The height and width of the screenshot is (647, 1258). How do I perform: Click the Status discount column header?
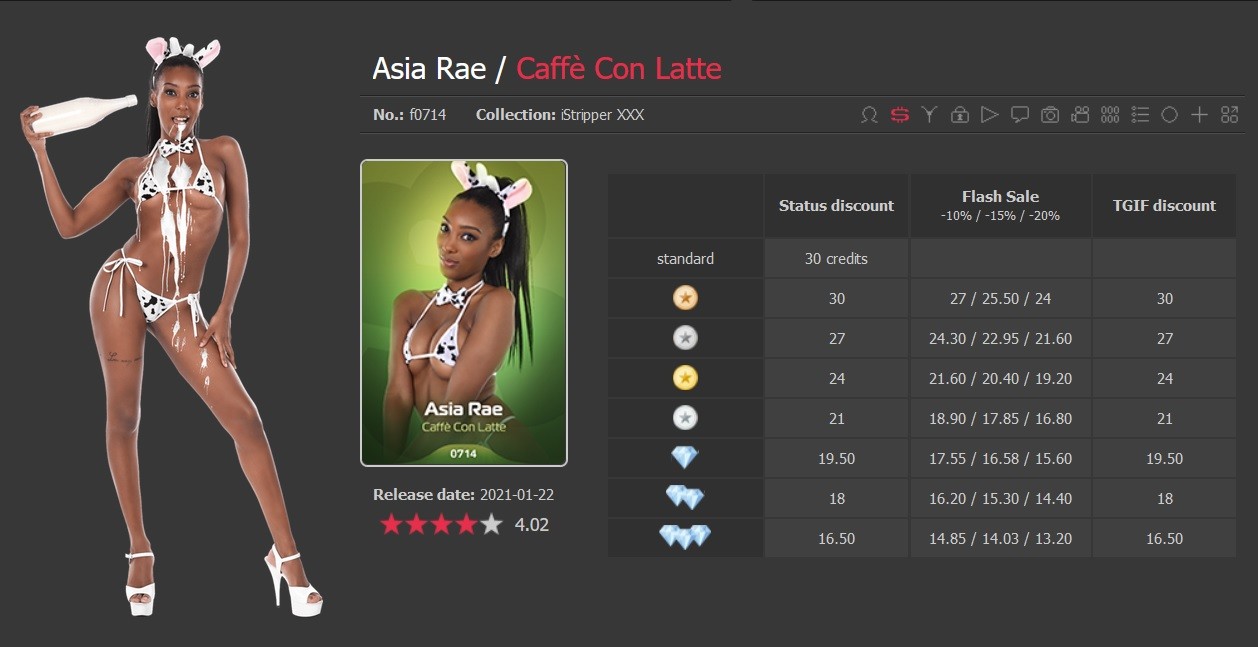[837, 206]
